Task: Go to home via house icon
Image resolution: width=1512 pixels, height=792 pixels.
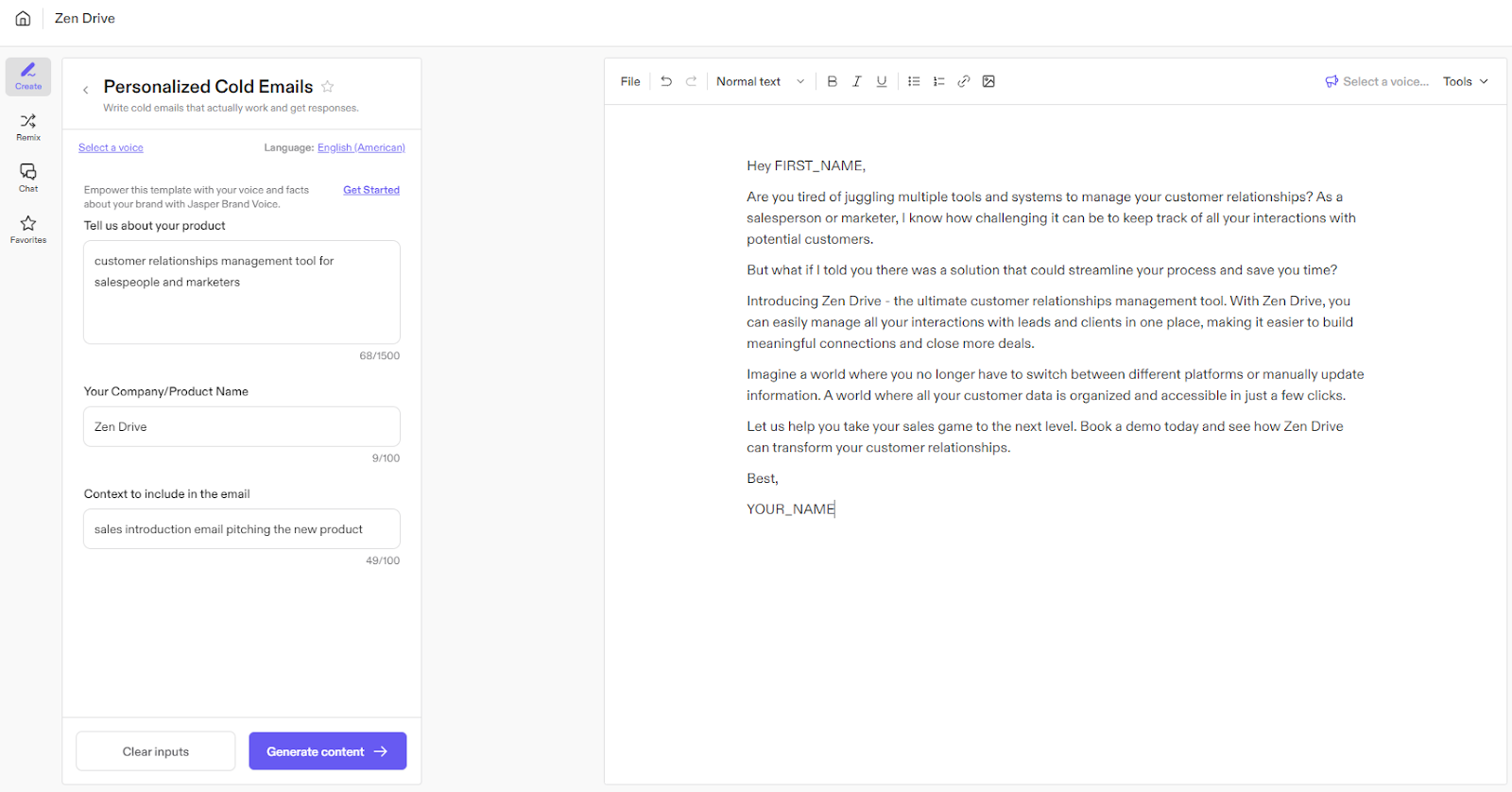Action: [23, 18]
